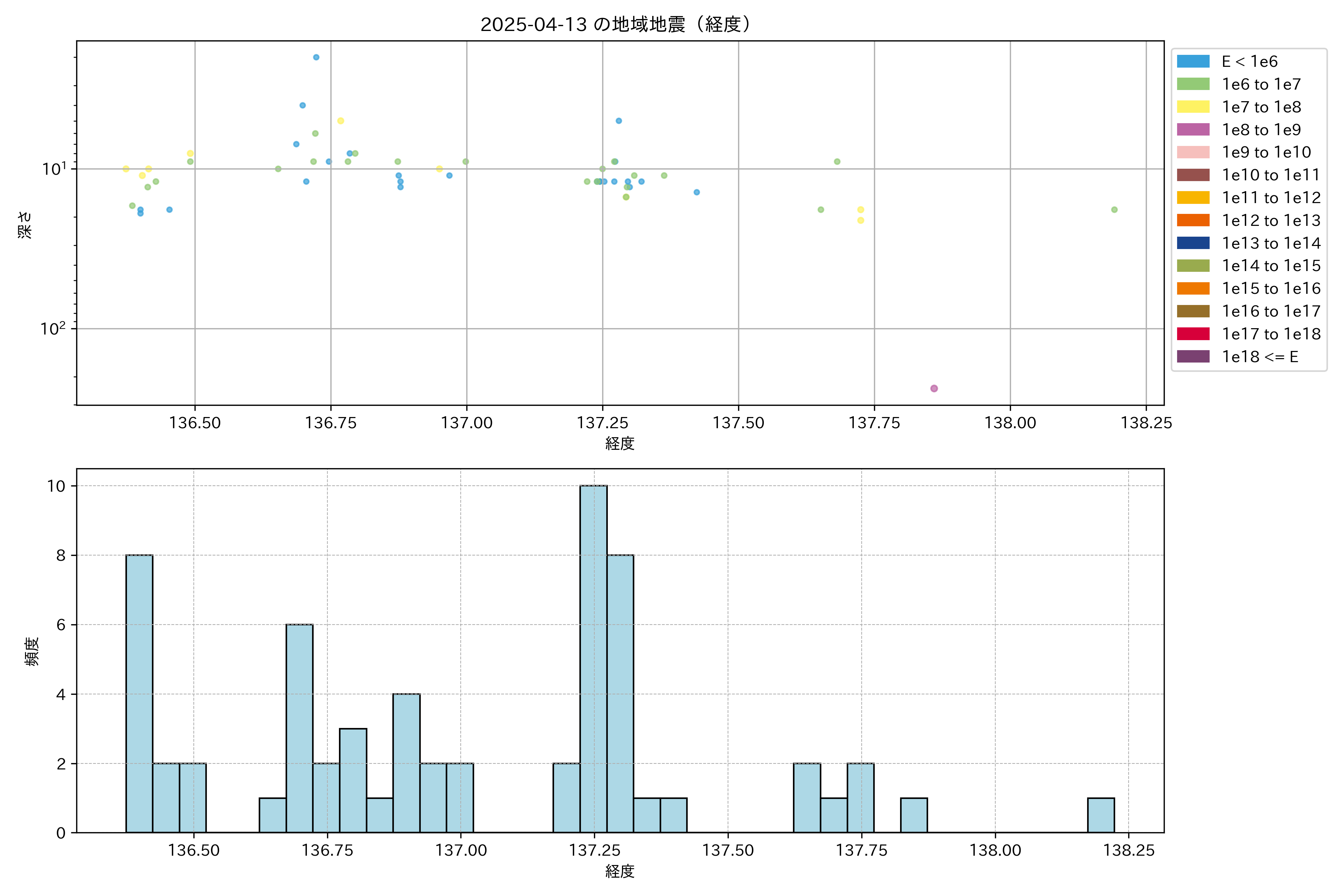Click the topmost blue scatter point near 136.72
The height and width of the screenshot is (896, 1344).
(x=316, y=57)
